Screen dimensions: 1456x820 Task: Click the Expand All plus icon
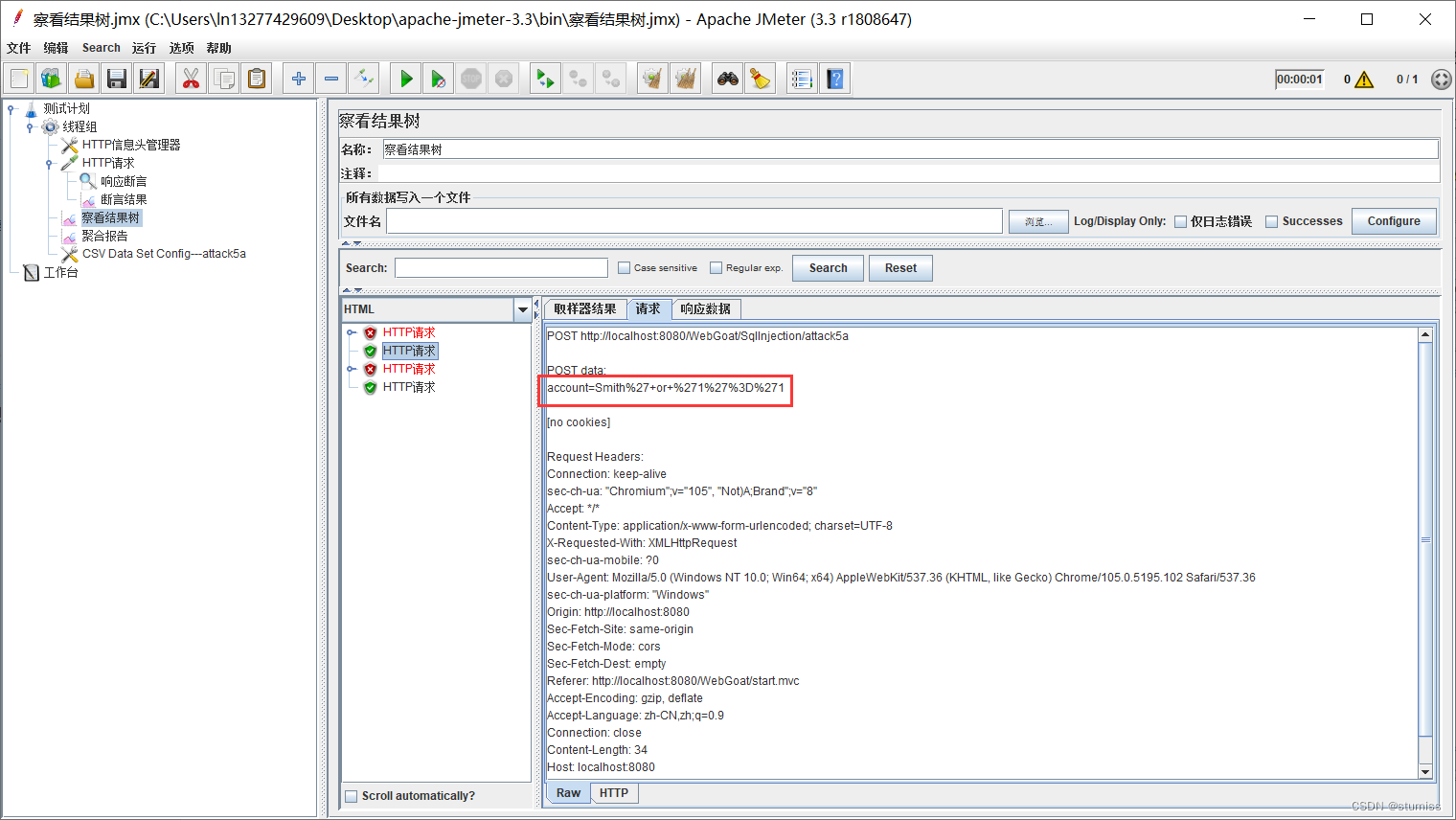(299, 79)
